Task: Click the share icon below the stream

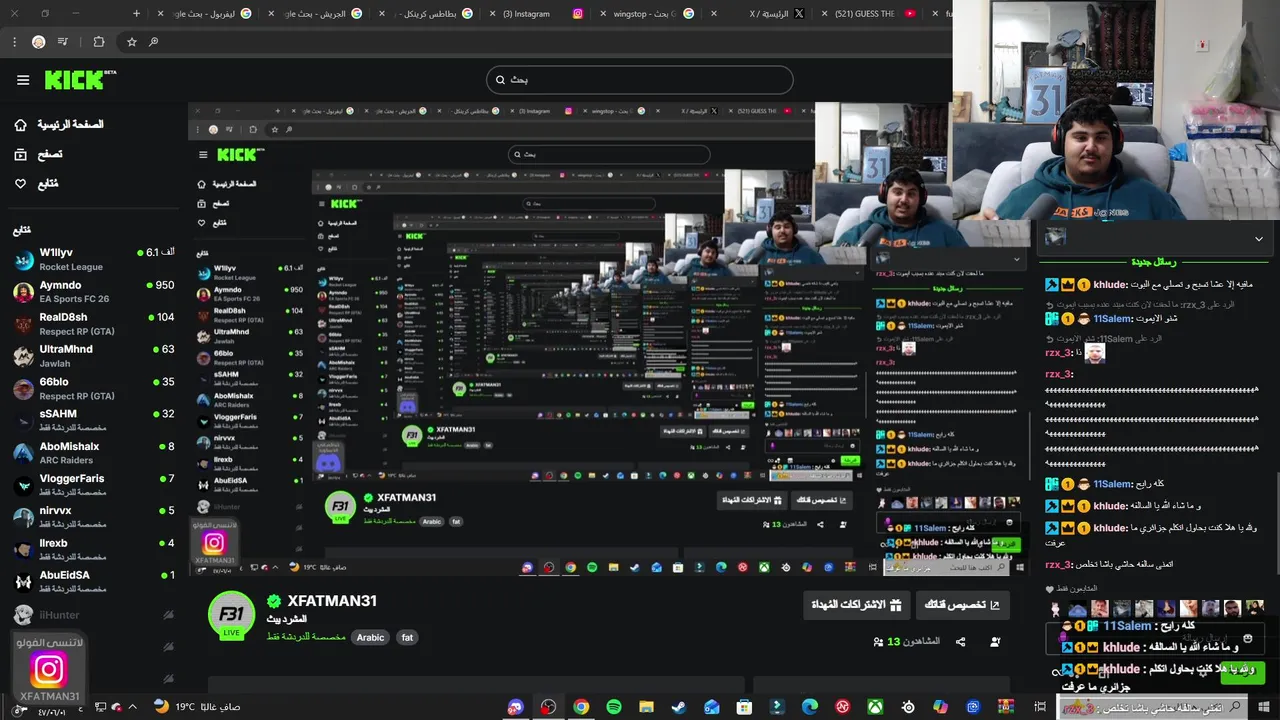Action: coord(961,641)
